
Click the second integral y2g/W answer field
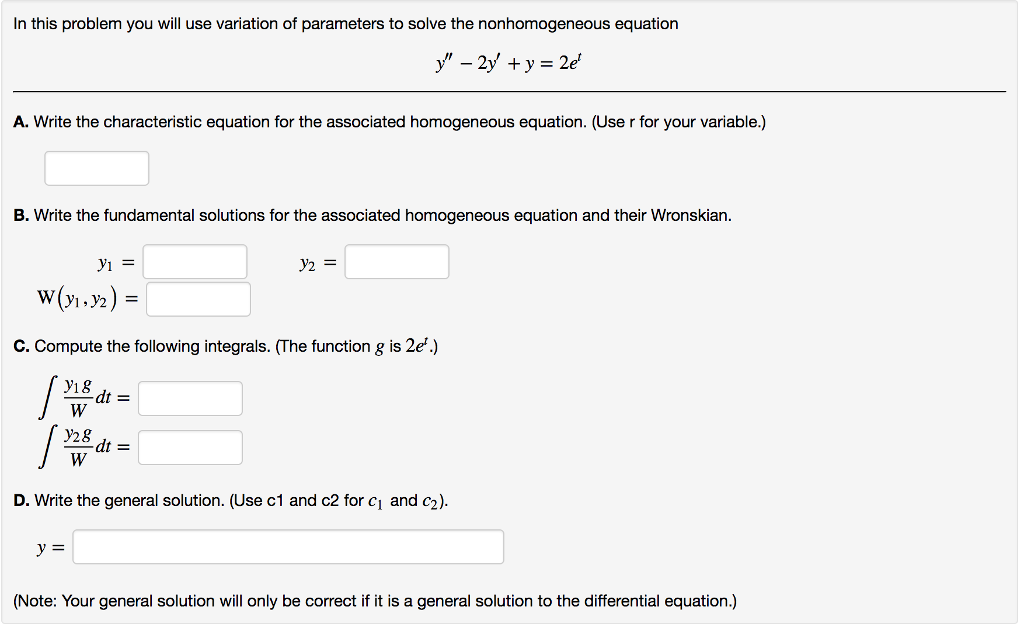coord(190,447)
